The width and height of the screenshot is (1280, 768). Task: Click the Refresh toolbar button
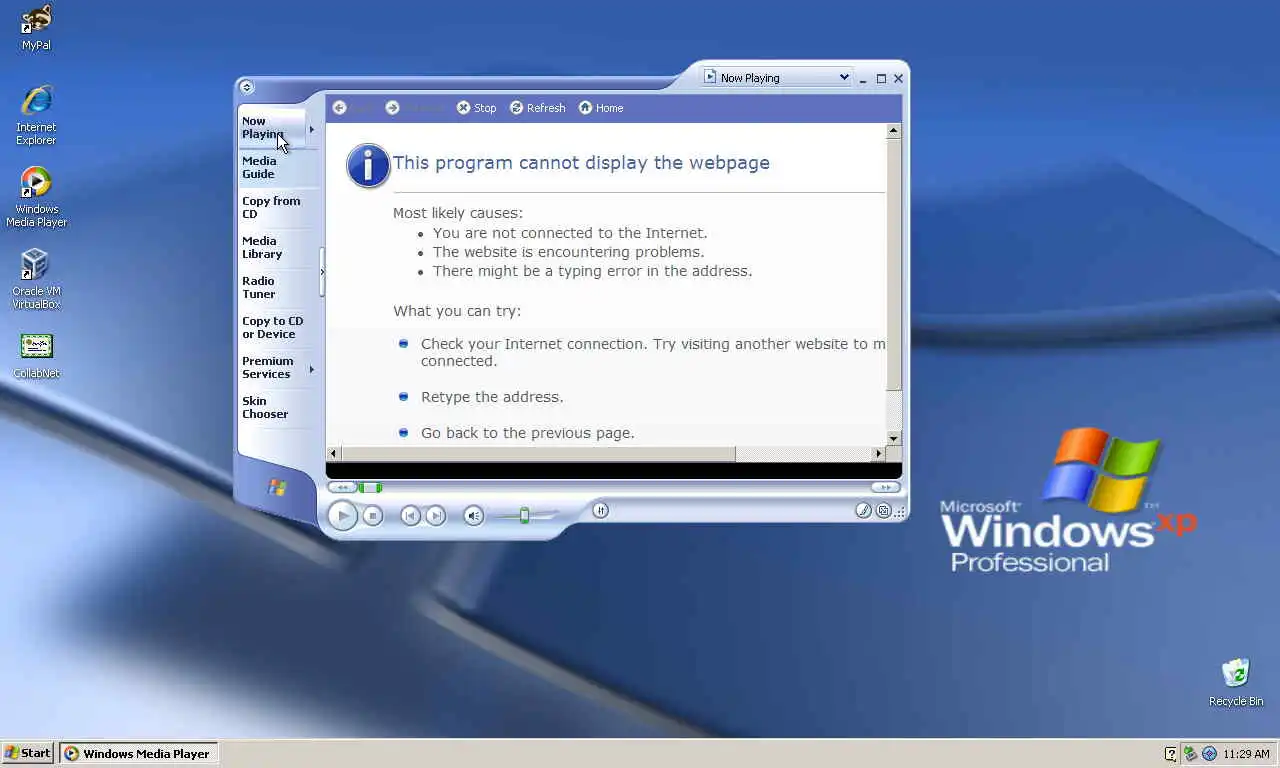[537, 108]
